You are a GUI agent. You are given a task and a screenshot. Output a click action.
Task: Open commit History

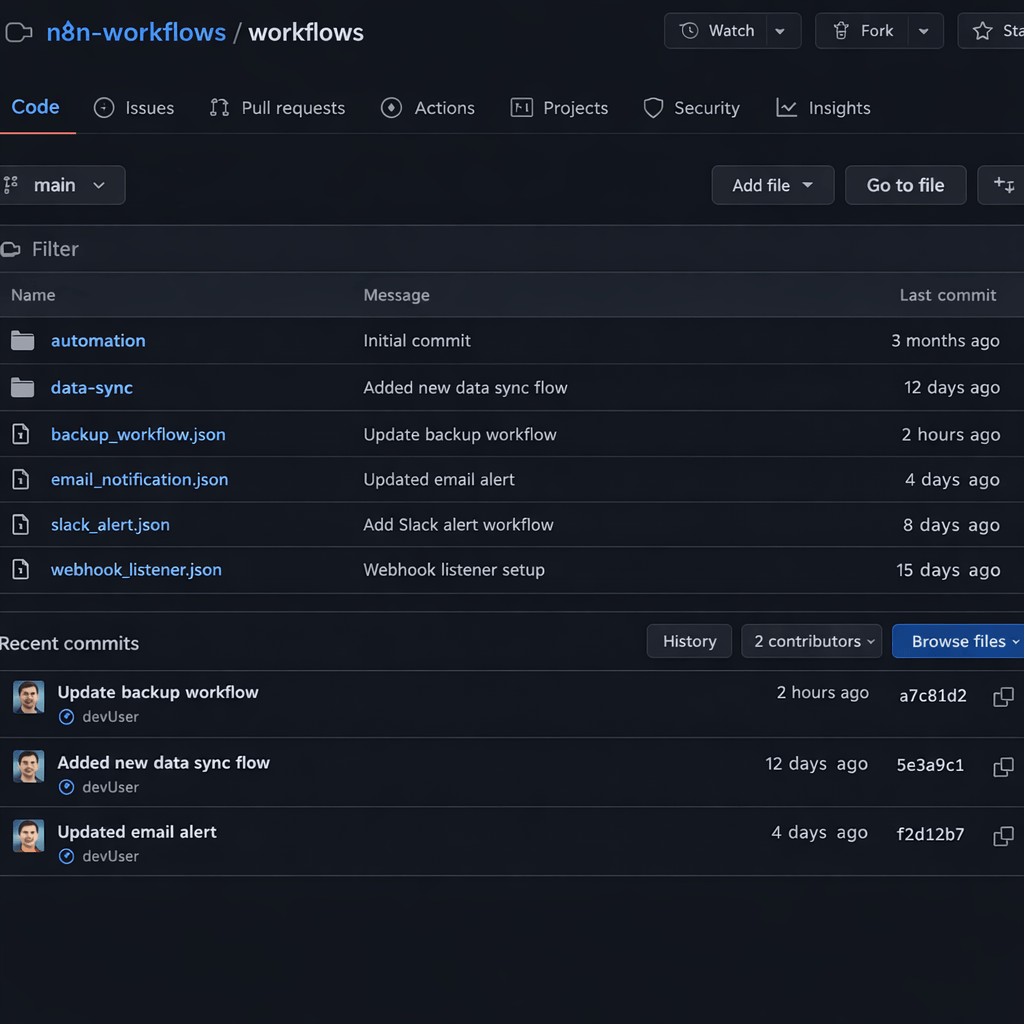[x=689, y=641]
